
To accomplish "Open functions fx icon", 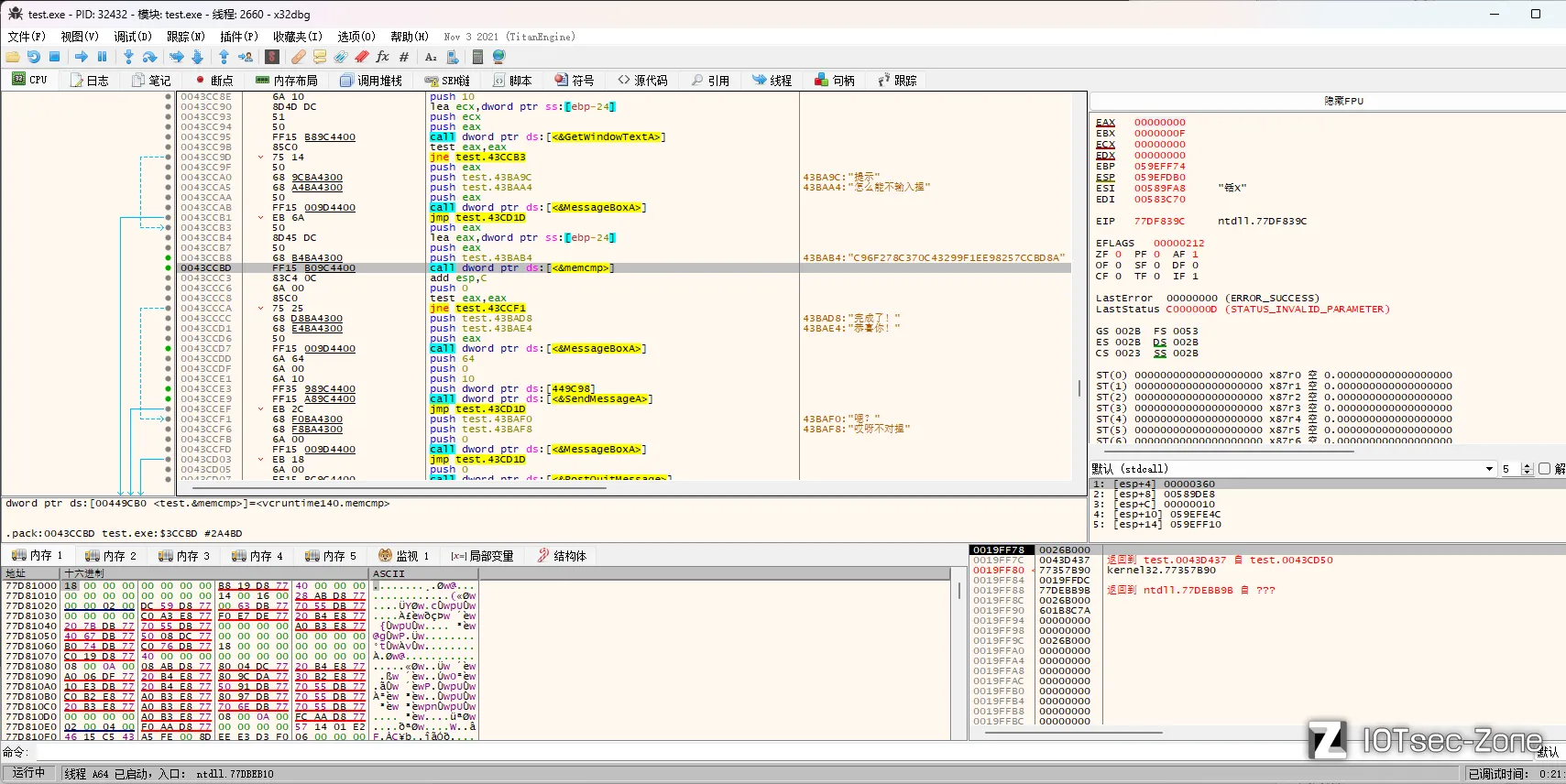I will pyautogui.click(x=383, y=57).
